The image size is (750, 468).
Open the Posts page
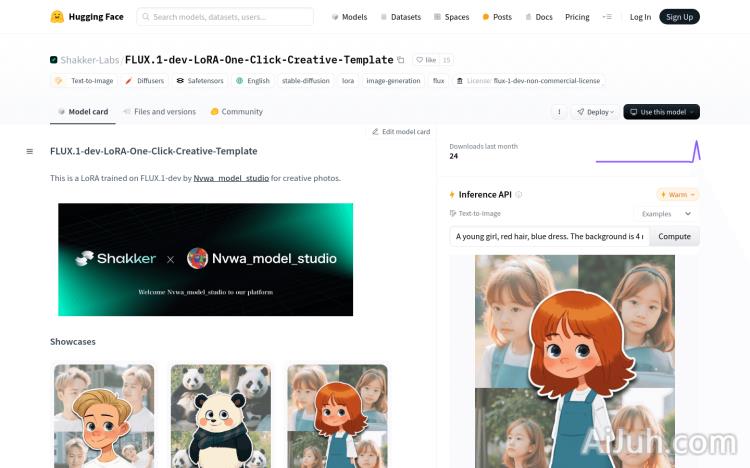[x=497, y=17]
